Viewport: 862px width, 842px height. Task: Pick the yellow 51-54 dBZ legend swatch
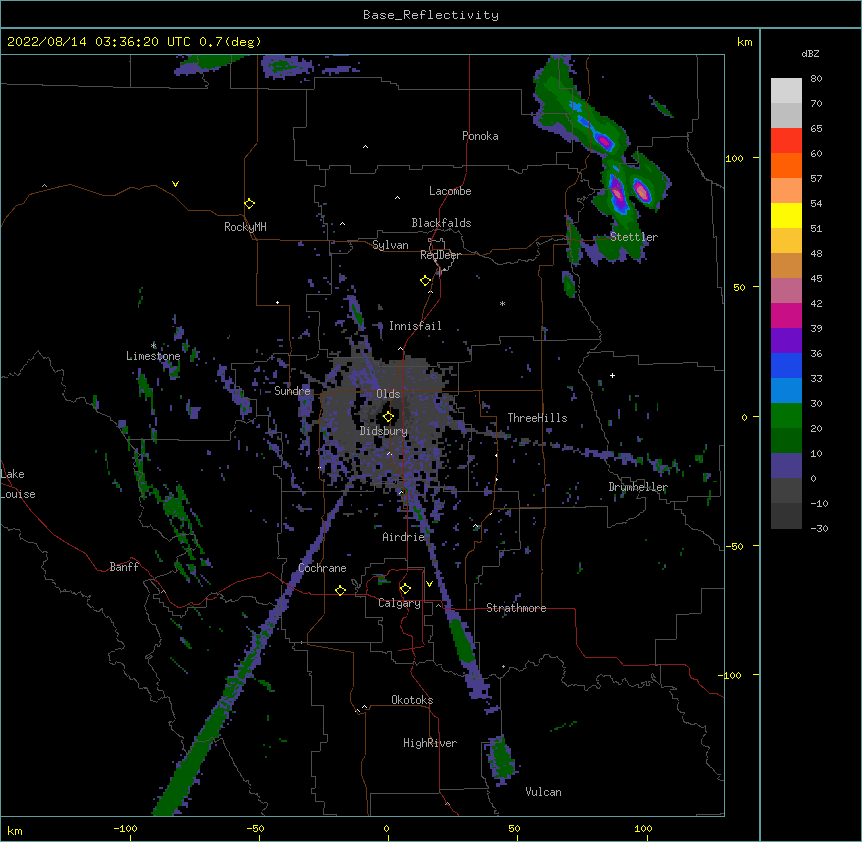tap(786, 215)
